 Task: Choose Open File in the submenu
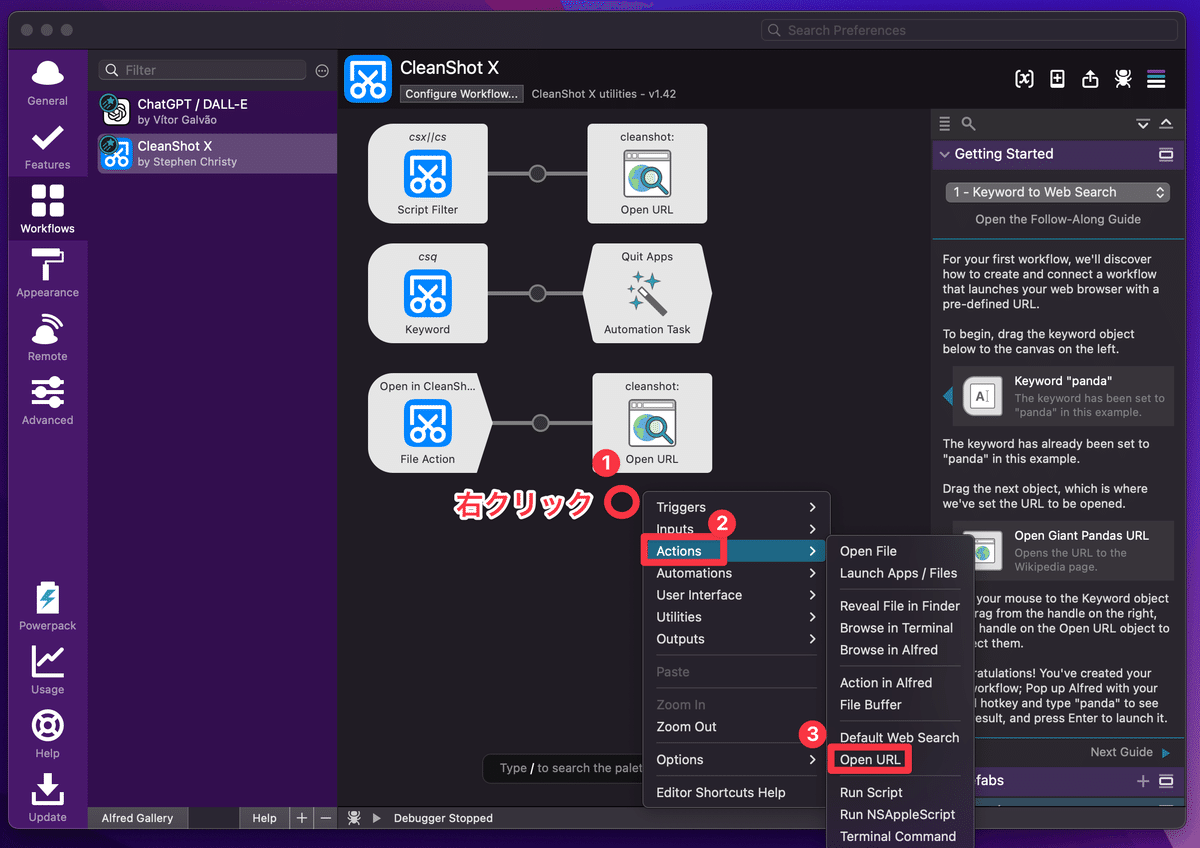tap(868, 551)
